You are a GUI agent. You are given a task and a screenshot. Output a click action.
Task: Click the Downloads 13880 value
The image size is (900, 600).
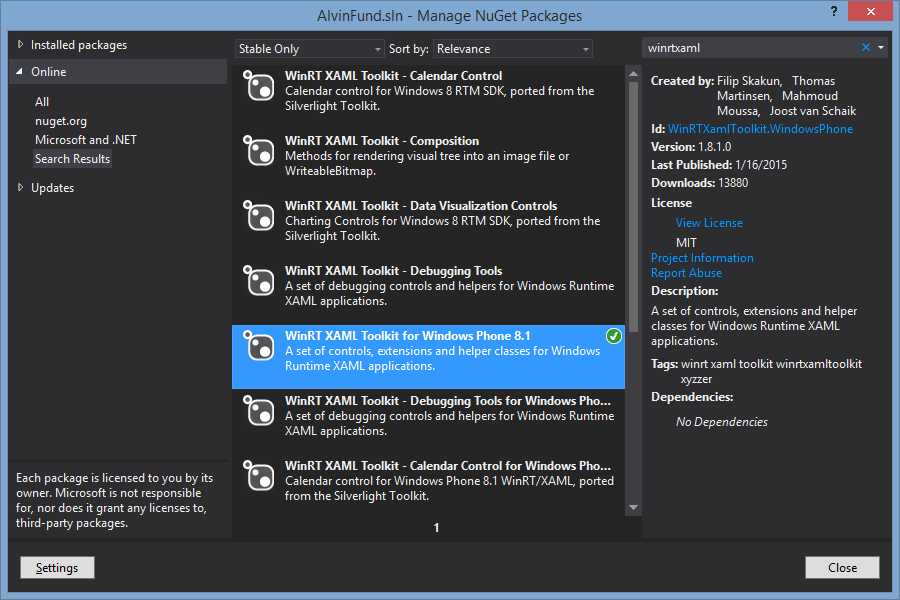tap(732, 183)
